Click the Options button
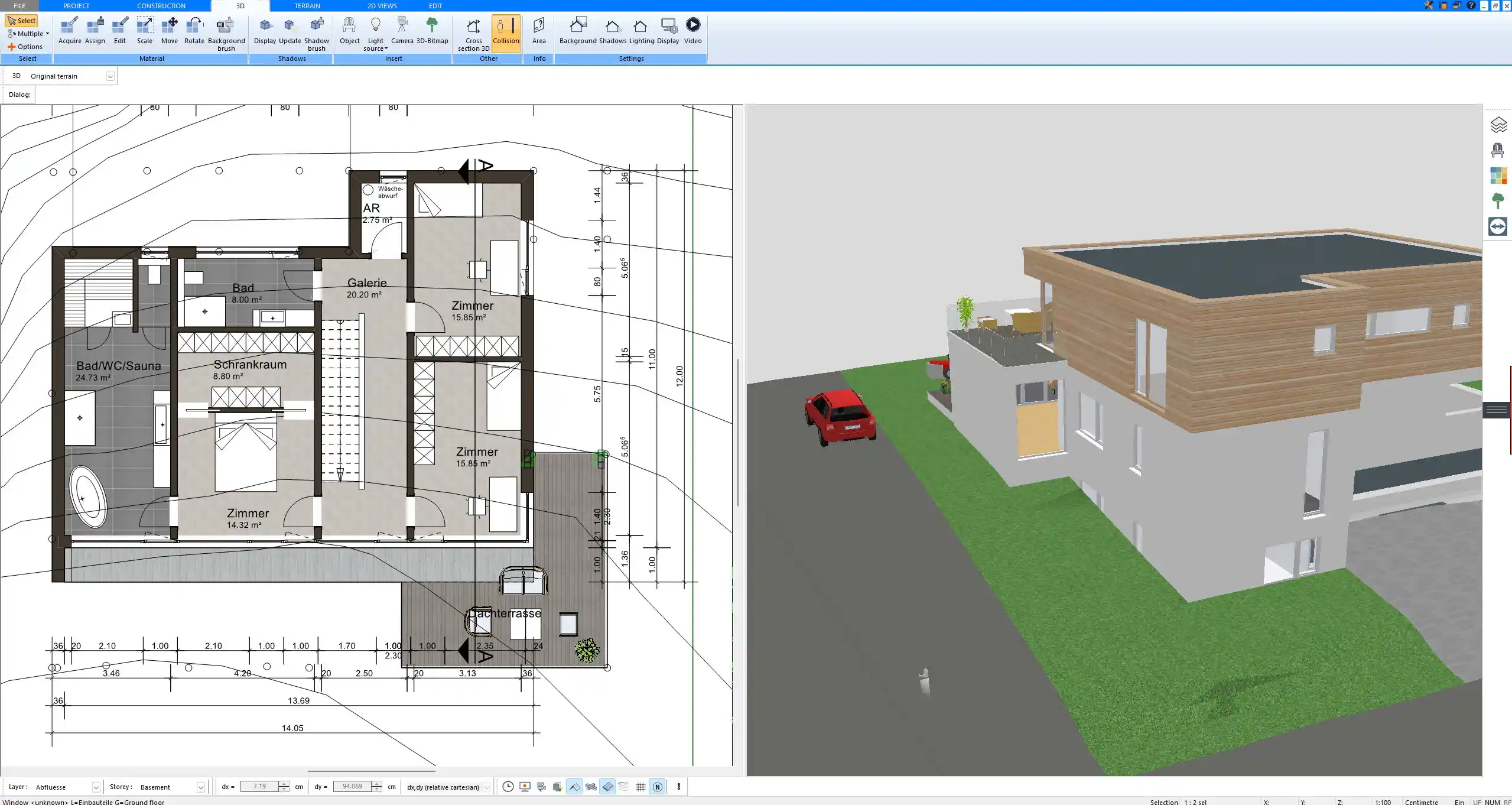The height and width of the screenshot is (805, 1512). (x=25, y=47)
